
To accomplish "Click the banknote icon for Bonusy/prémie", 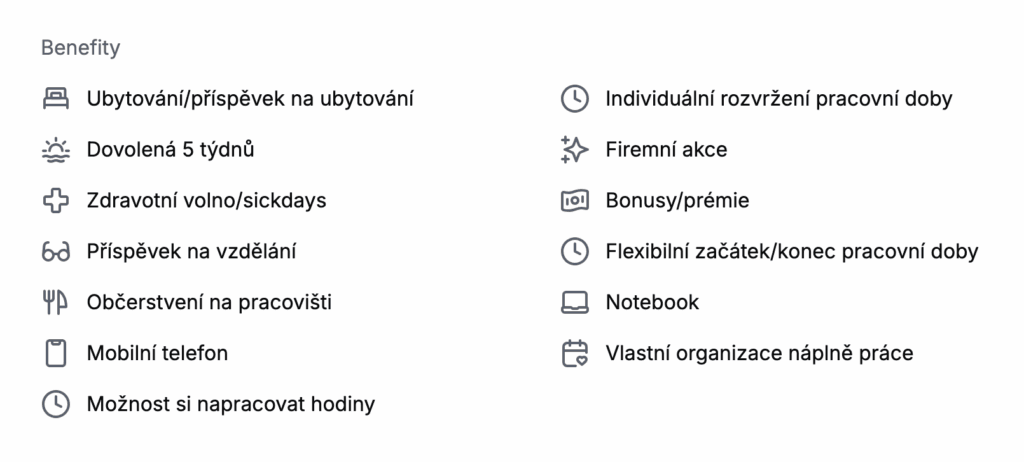I will [x=575, y=201].
